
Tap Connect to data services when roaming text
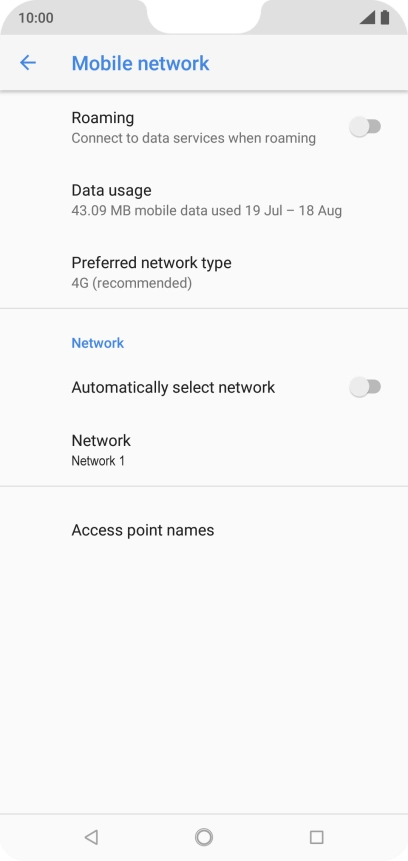click(x=193, y=138)
